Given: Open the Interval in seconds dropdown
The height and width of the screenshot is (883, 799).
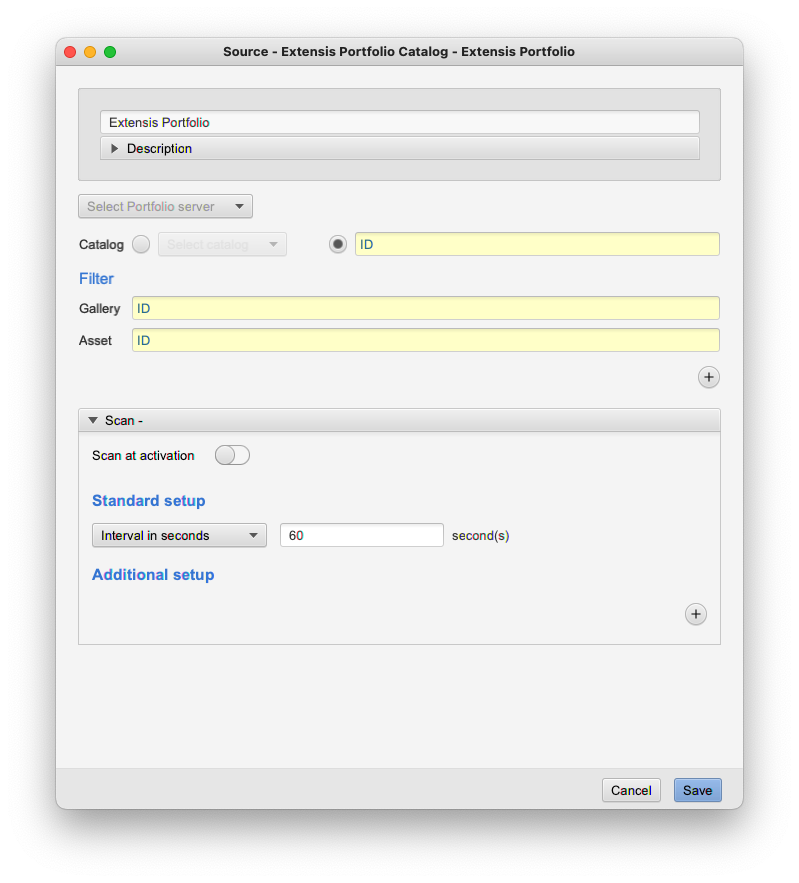Looking at the screenshot, I should click(x=179, y=535).
